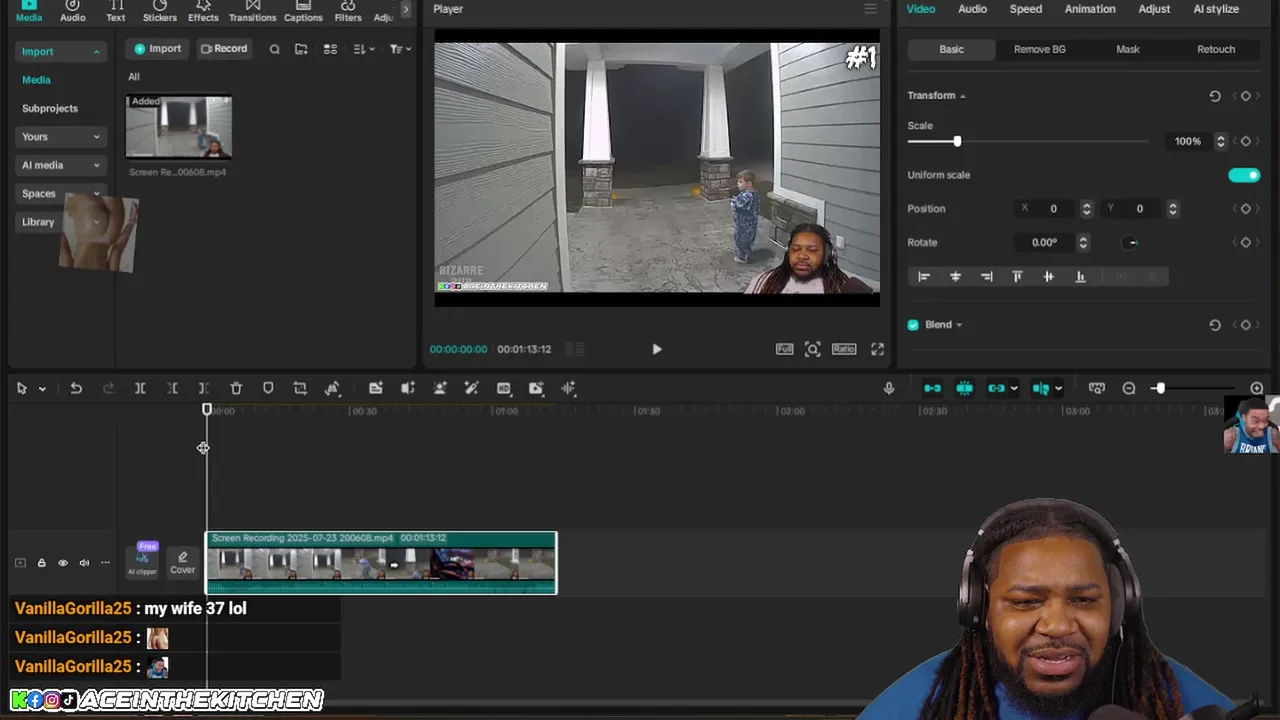The image size is (1280, 720).
Task: Expand the Blend options arrow
Action: [x=959, y=325]
